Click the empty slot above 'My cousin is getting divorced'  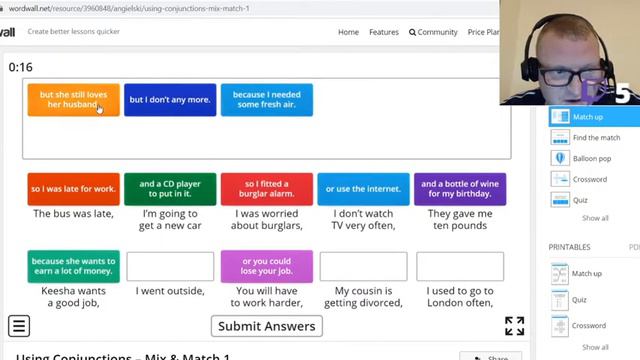coord(363,267)
